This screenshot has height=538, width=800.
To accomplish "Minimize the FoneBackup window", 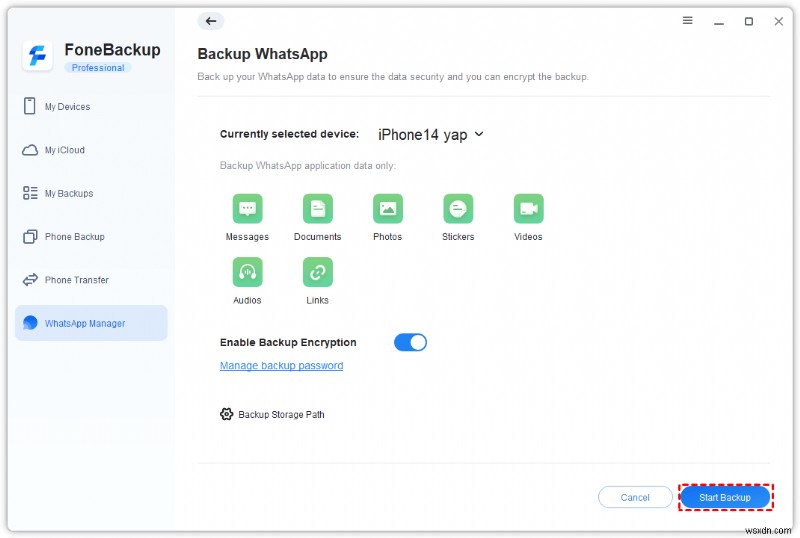I will [719, 22].
